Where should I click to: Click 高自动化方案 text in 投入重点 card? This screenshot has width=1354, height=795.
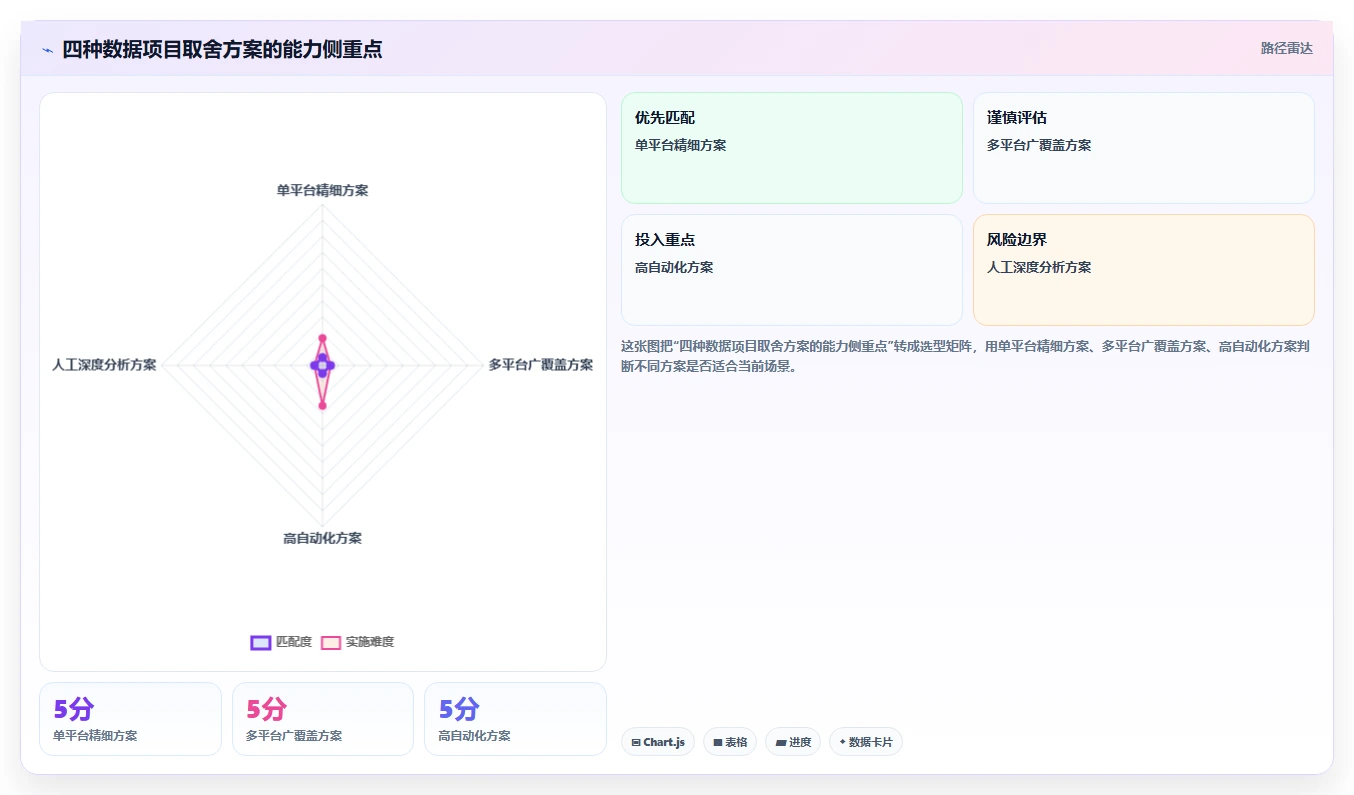pos(674,267)
